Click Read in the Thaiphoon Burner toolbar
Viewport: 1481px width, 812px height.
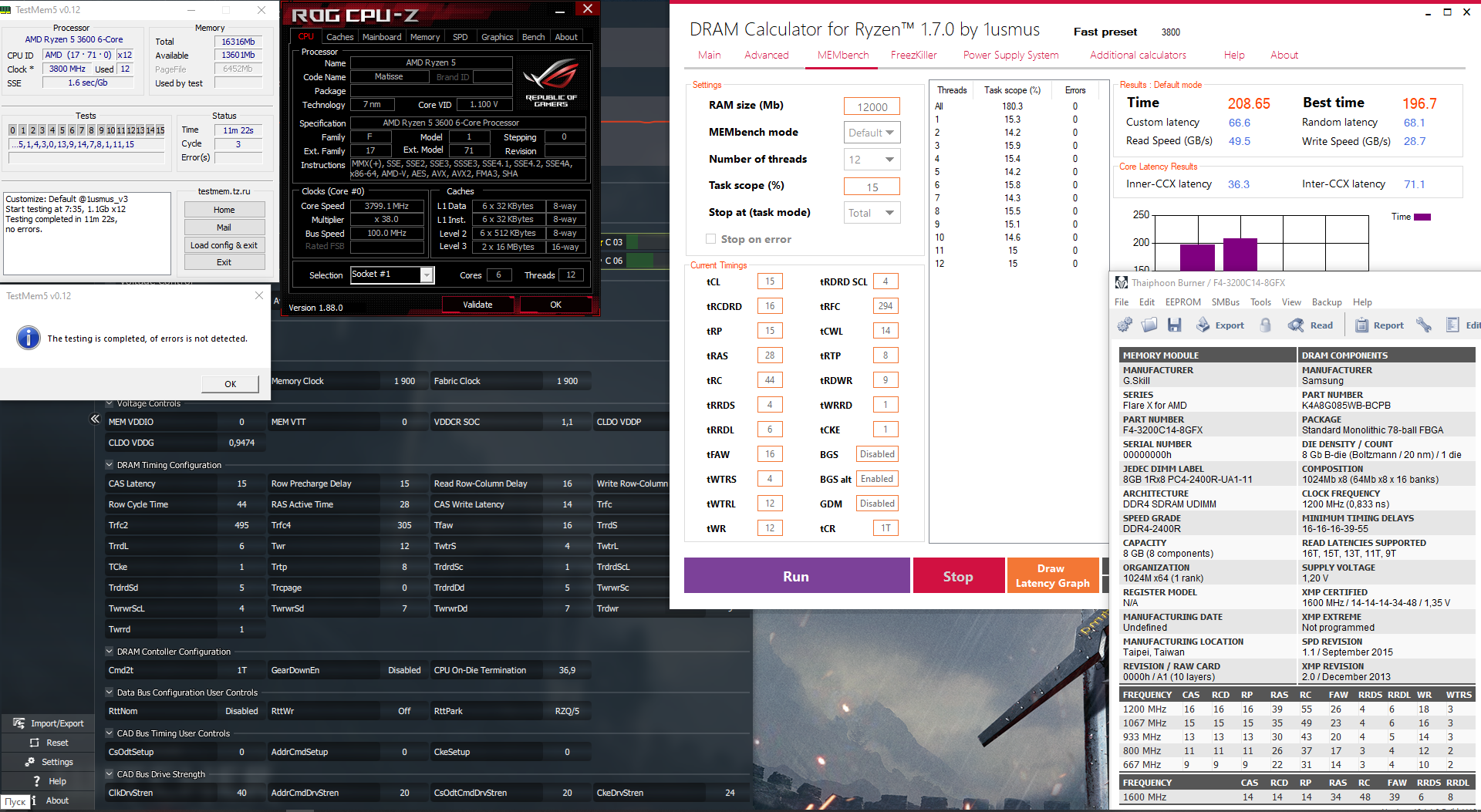tap(1311, 325)
